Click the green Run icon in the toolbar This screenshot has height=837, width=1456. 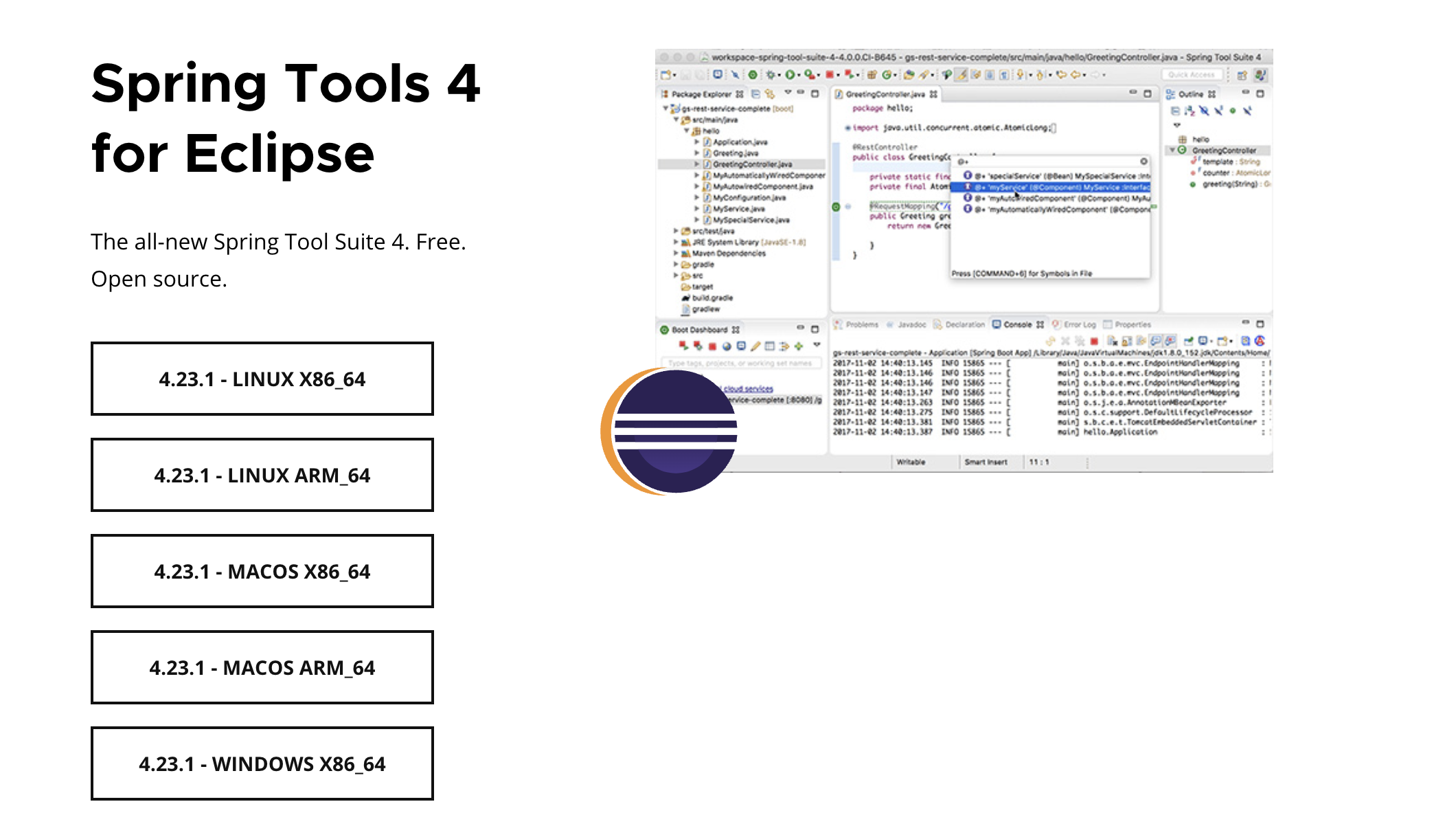click(790, 75)
